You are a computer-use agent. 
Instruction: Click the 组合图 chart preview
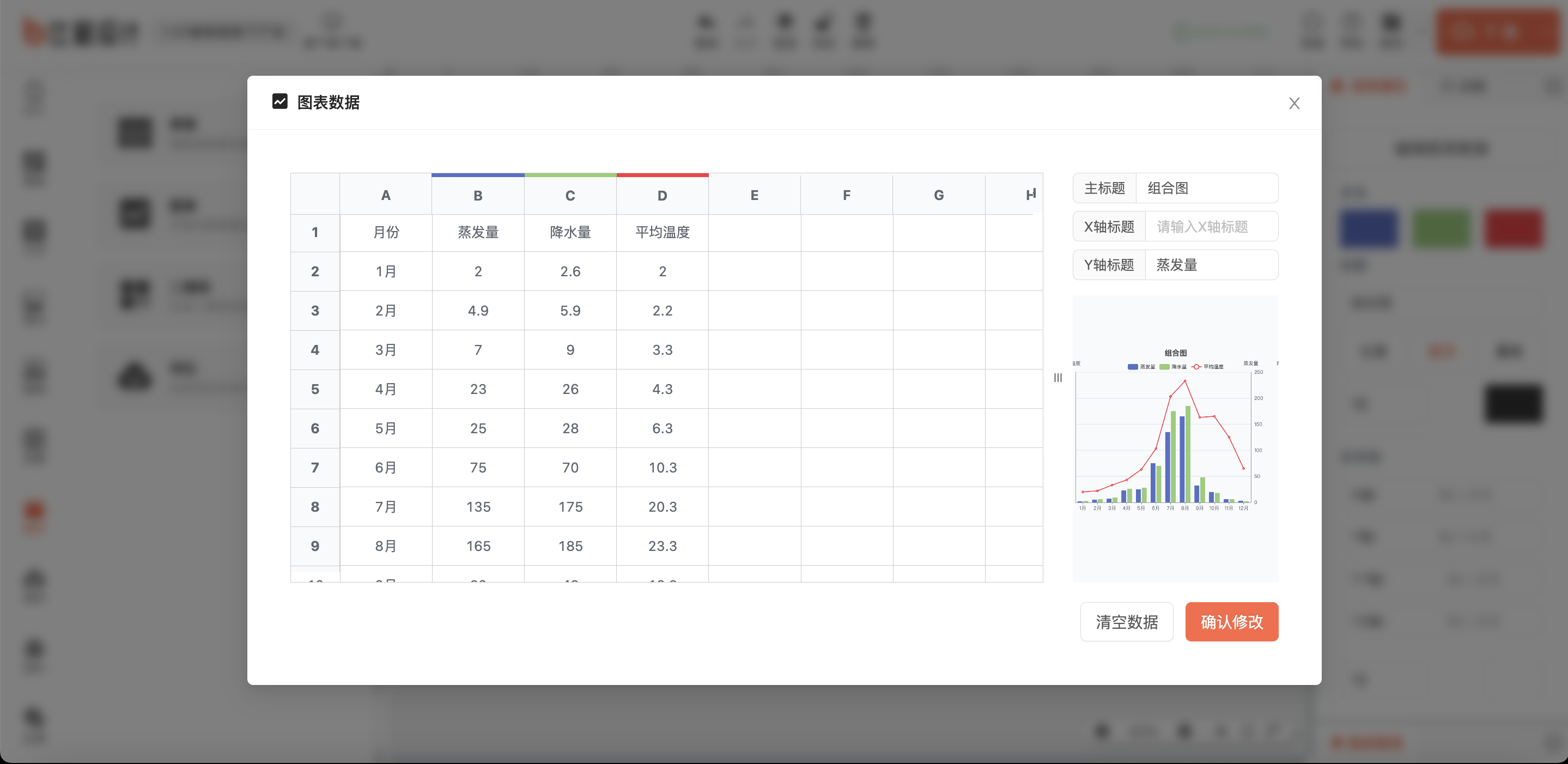(1175, 438)
